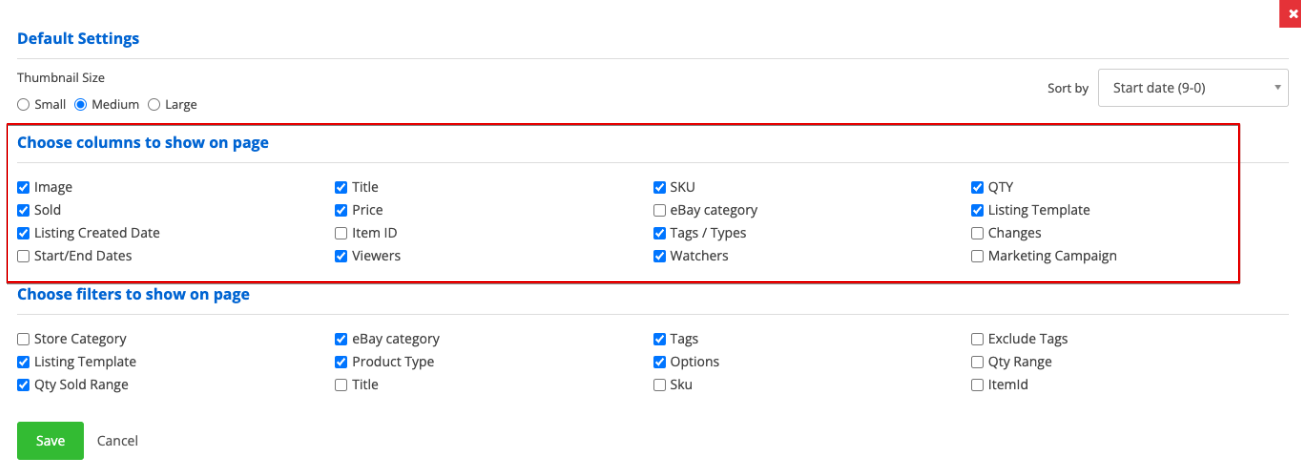The image size is (1301, 472).
Task: Enable the eBay category column checkbox
Action: coord(660,210)
